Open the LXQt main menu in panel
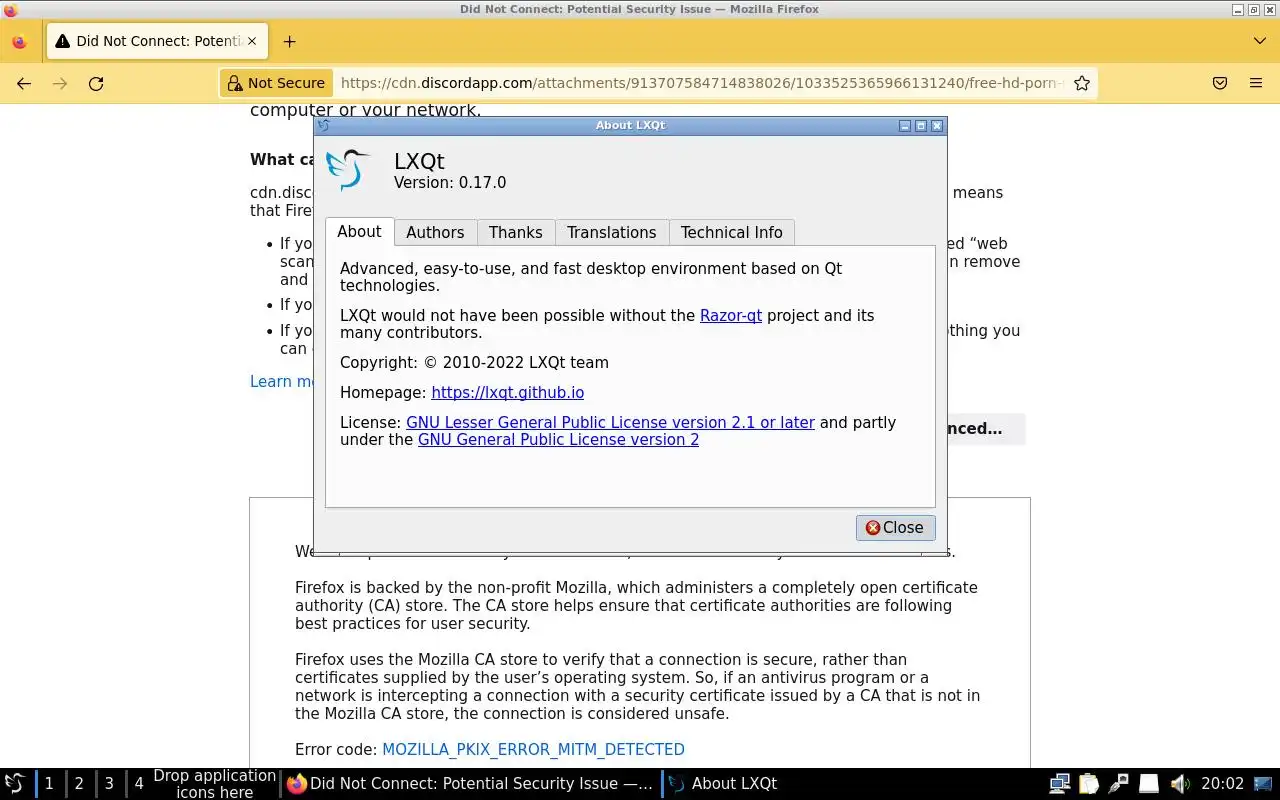Image resolution: width=1280 pixels, height=800 pixels. point(15,784)
